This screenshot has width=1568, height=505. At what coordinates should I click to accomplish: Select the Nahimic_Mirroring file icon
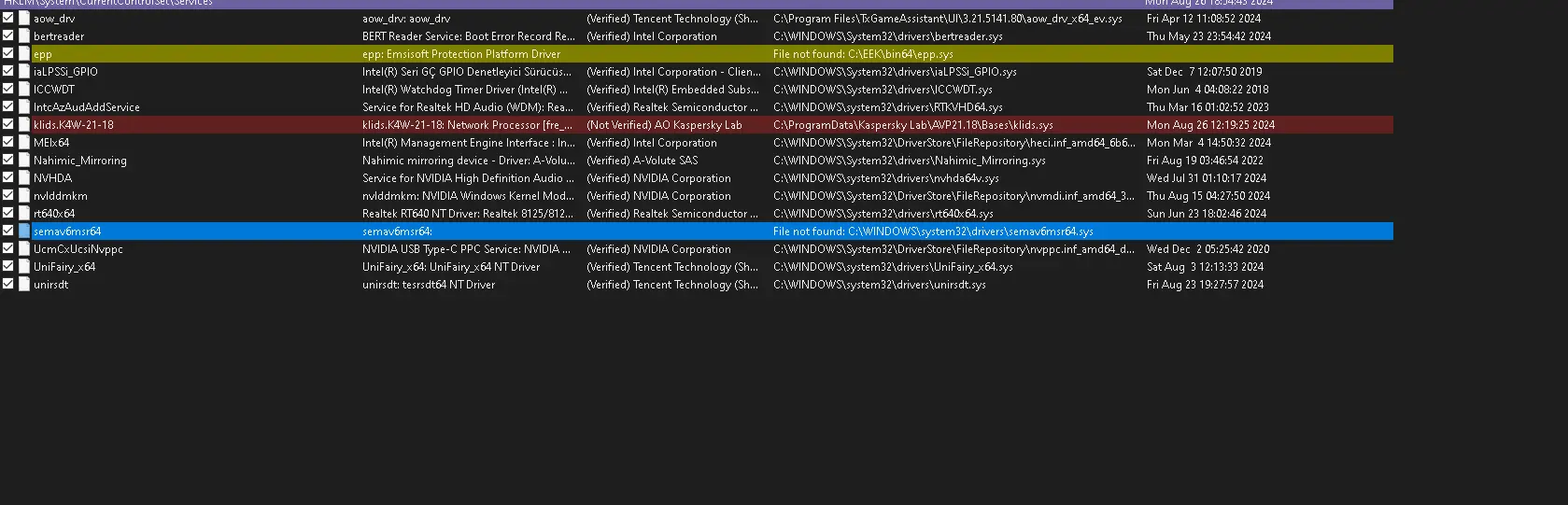(24, 160)
